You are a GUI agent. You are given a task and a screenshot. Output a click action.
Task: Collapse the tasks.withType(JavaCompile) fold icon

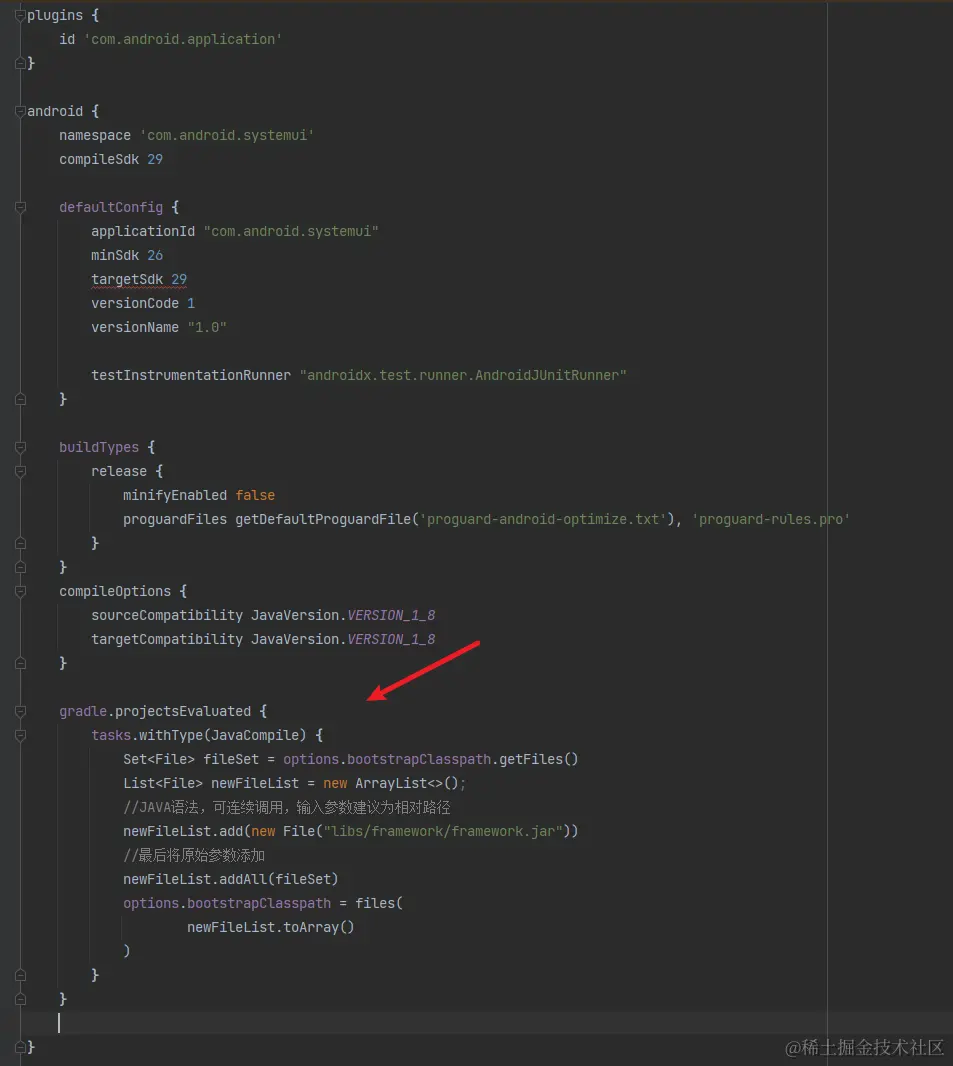click(22, 735)
